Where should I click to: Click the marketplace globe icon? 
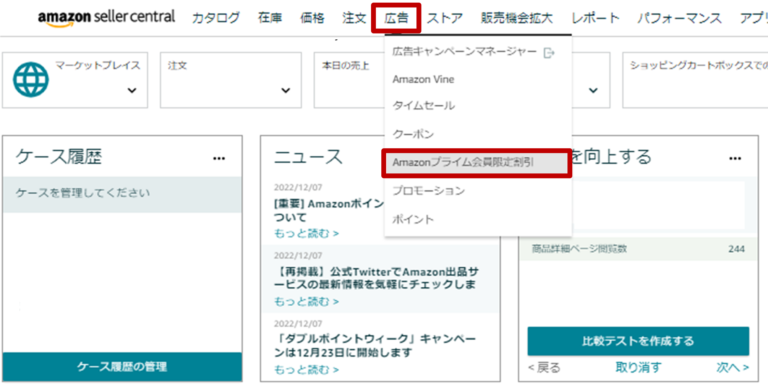click(x=31, y=79)
